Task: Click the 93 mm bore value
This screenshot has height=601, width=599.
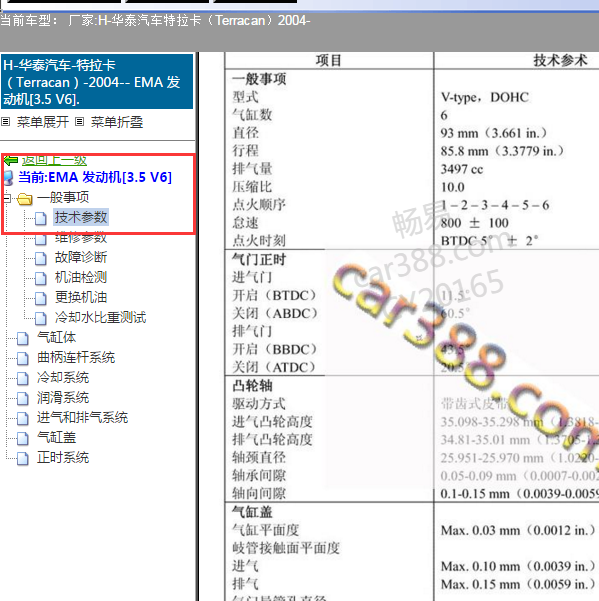Action: coord(494,133)
